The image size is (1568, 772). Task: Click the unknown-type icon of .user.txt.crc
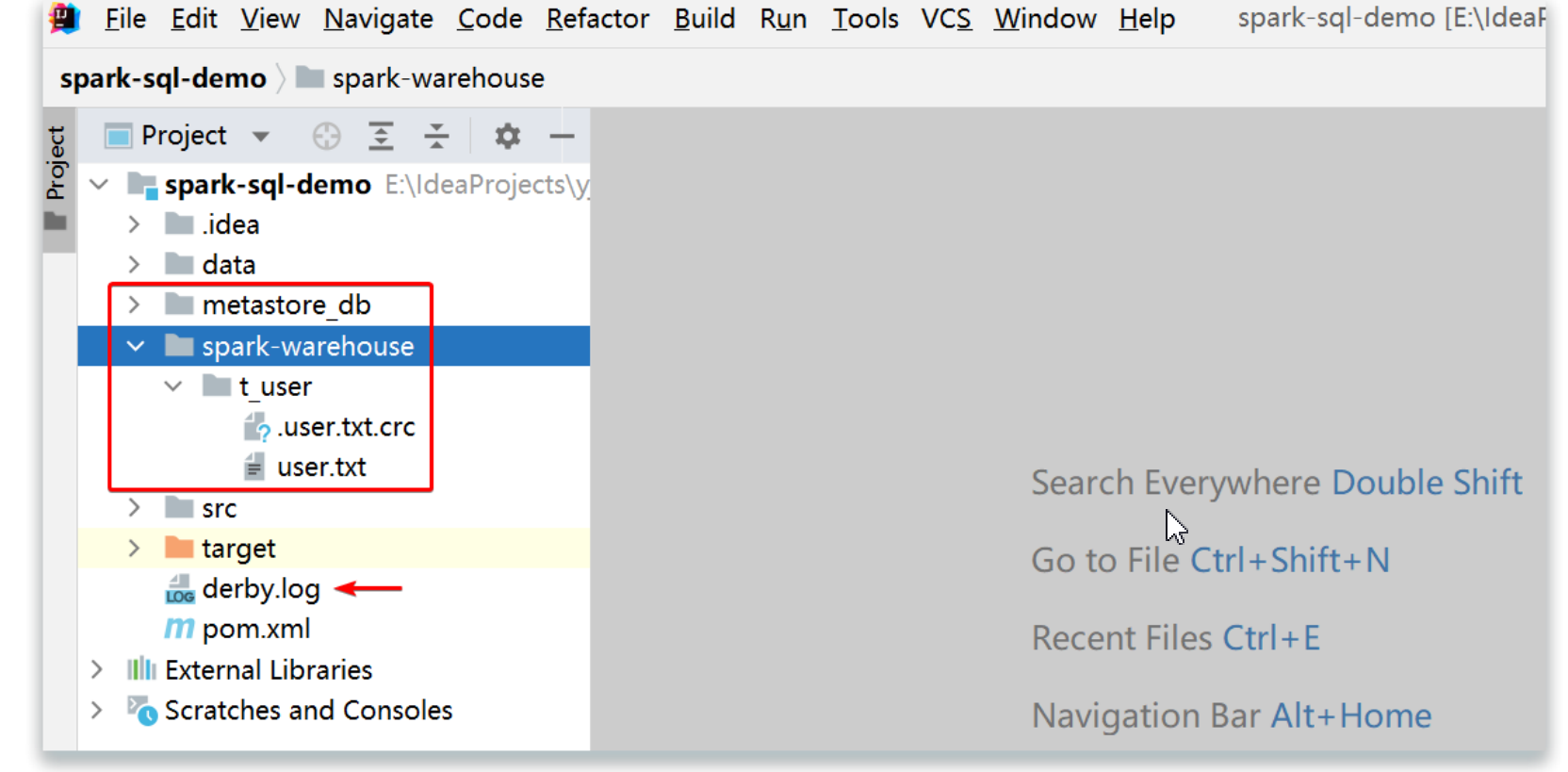256,427
